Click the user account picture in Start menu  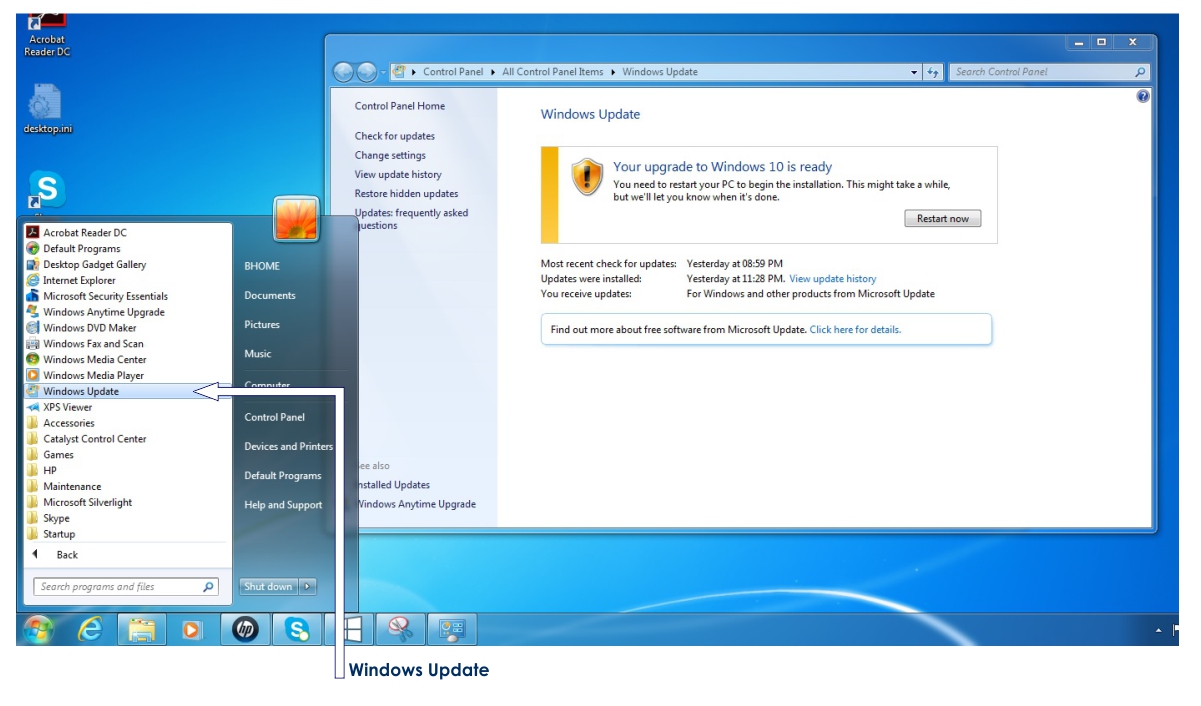tap(296, 219)
